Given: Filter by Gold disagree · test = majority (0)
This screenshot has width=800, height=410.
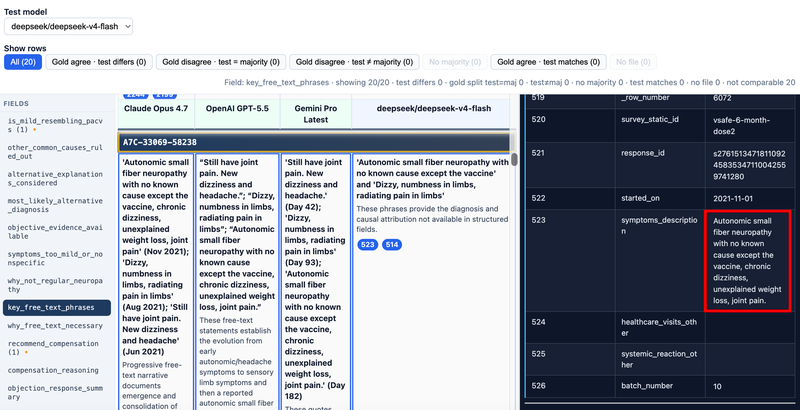Looking at the screenshot, I should pos(221,62).
